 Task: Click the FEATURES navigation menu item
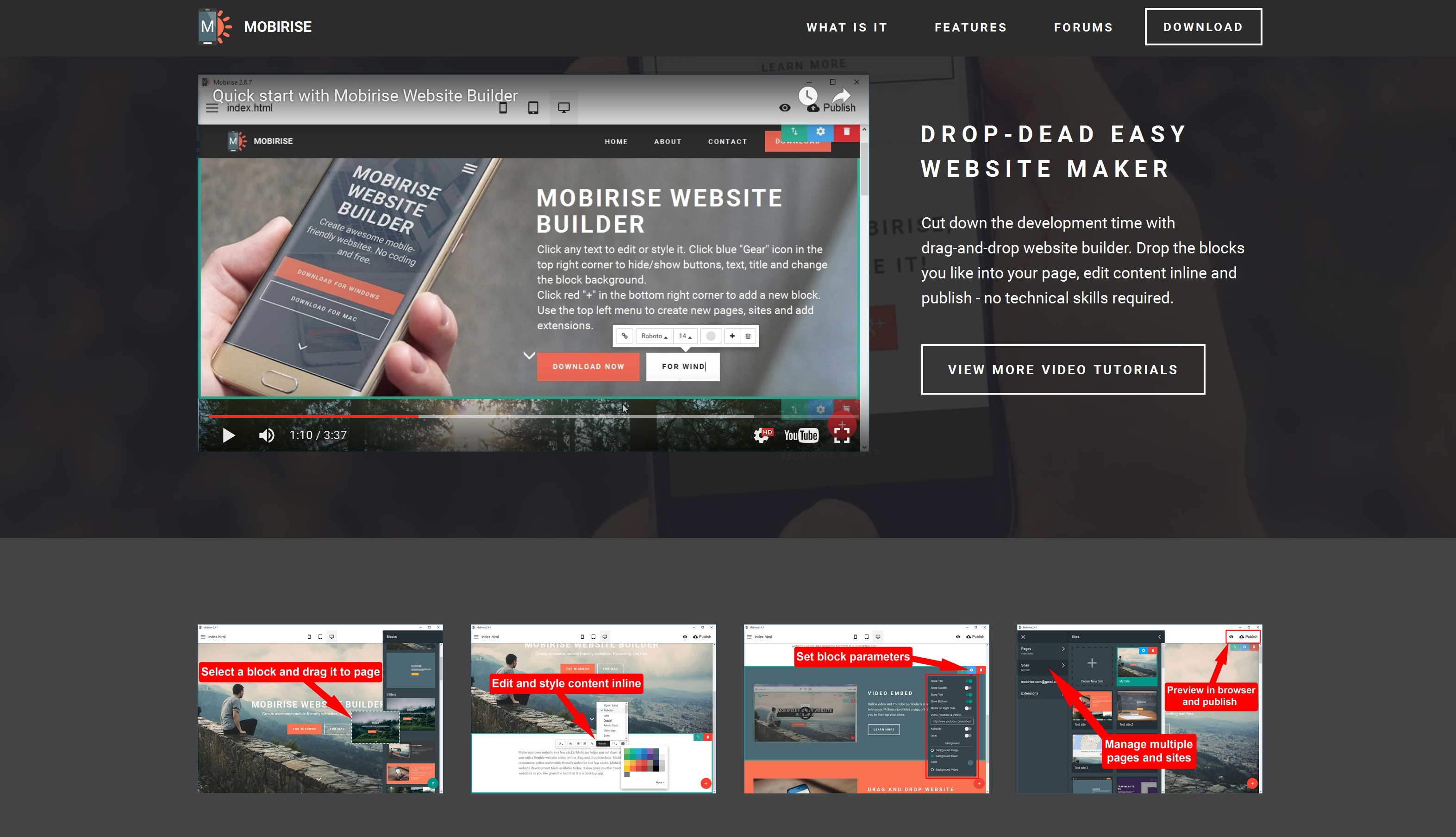[x=970, y=26]
